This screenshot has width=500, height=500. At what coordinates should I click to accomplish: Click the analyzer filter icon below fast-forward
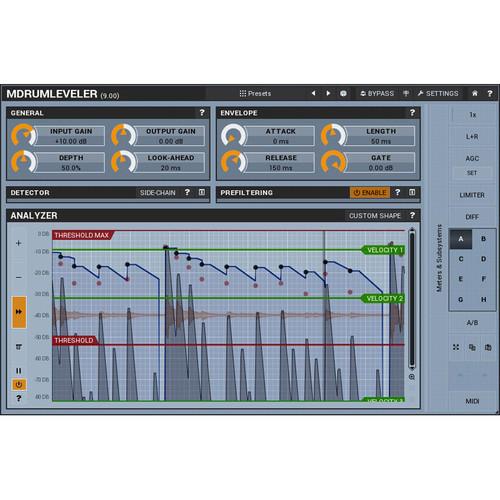19,347
